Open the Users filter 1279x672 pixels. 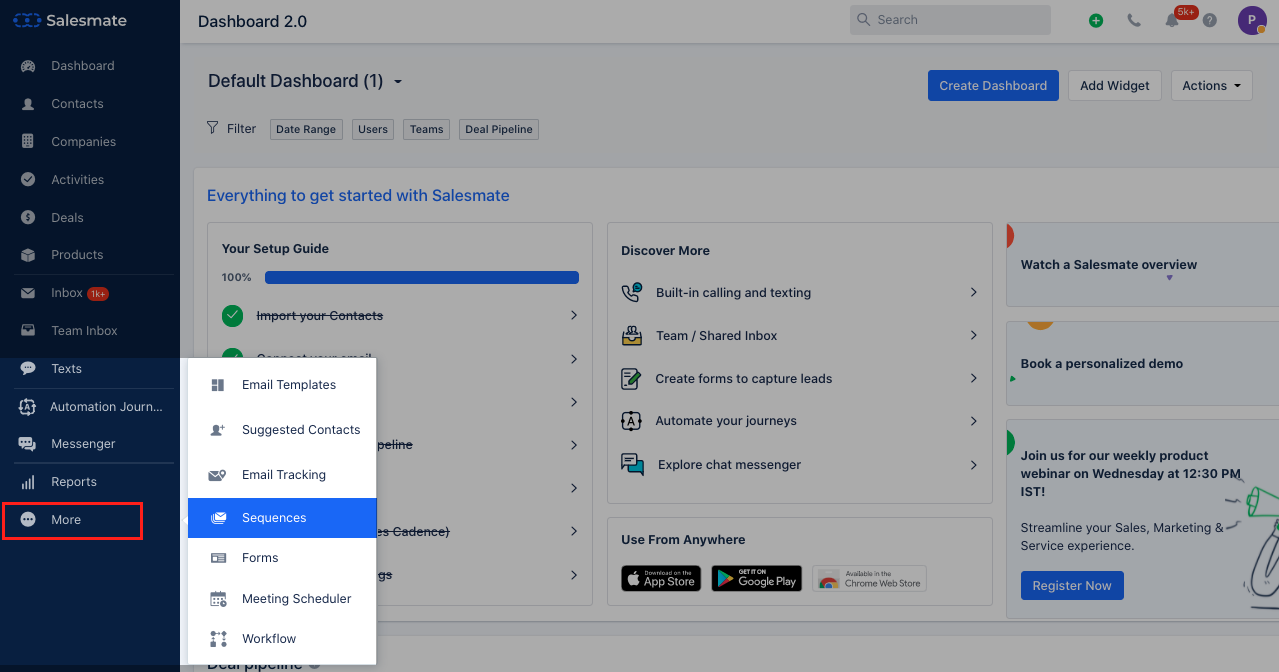tap(373, 129)
